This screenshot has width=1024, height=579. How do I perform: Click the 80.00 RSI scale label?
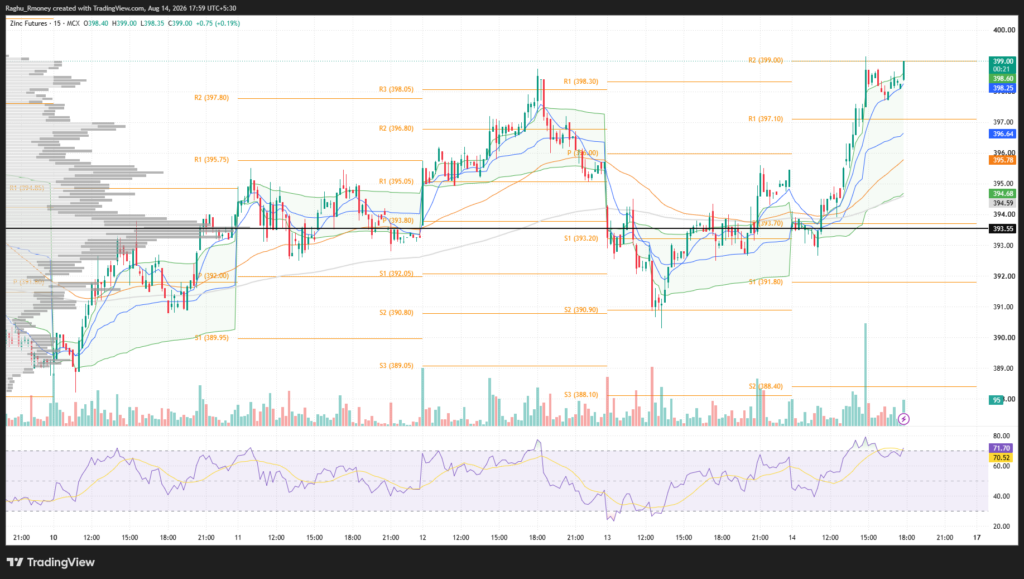click(1002, 436)
